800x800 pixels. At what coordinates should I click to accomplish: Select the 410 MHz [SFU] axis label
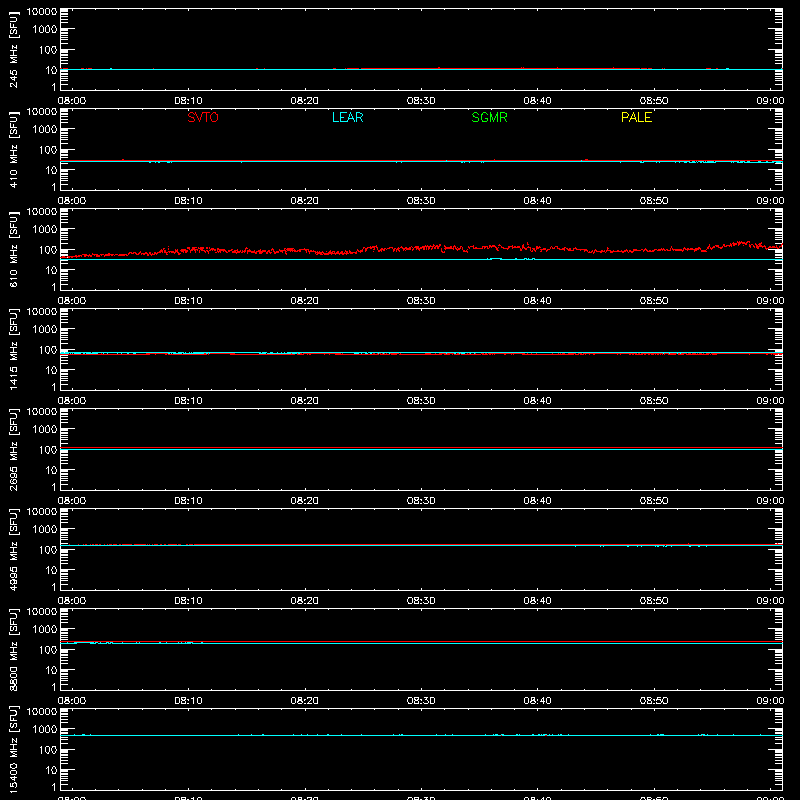tap(13, 149)
